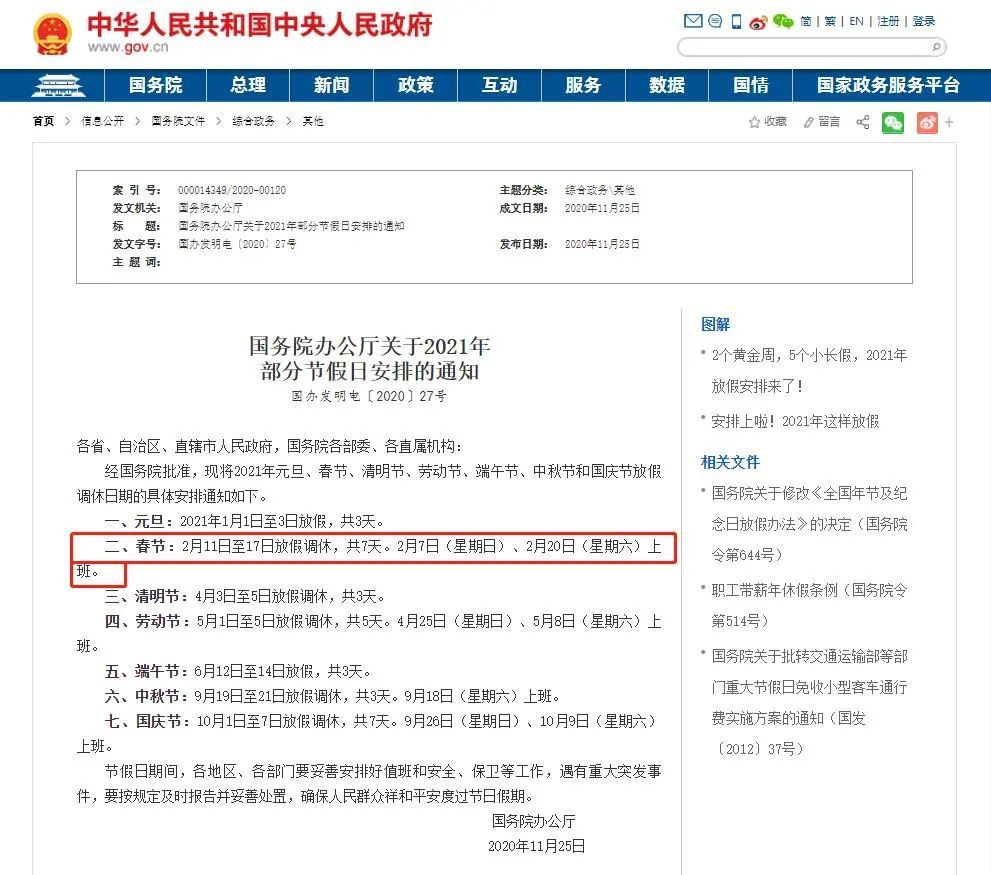Viewport: 991px width, 875px height.
Task: Click the search magnifier icon
Action: click(x=934, y=47)
